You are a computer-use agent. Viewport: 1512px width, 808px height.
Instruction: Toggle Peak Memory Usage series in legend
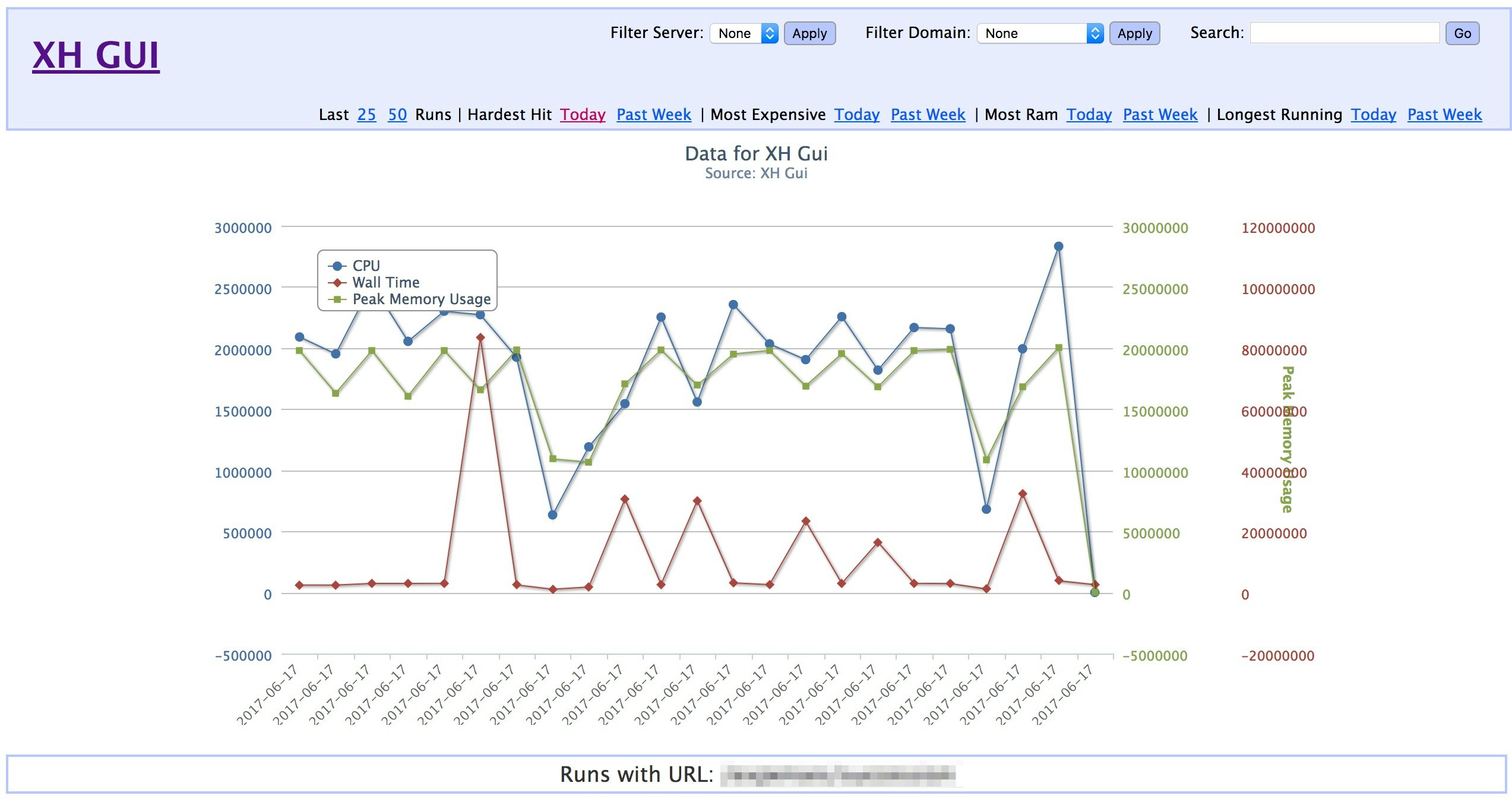click(x=410, y=299)
